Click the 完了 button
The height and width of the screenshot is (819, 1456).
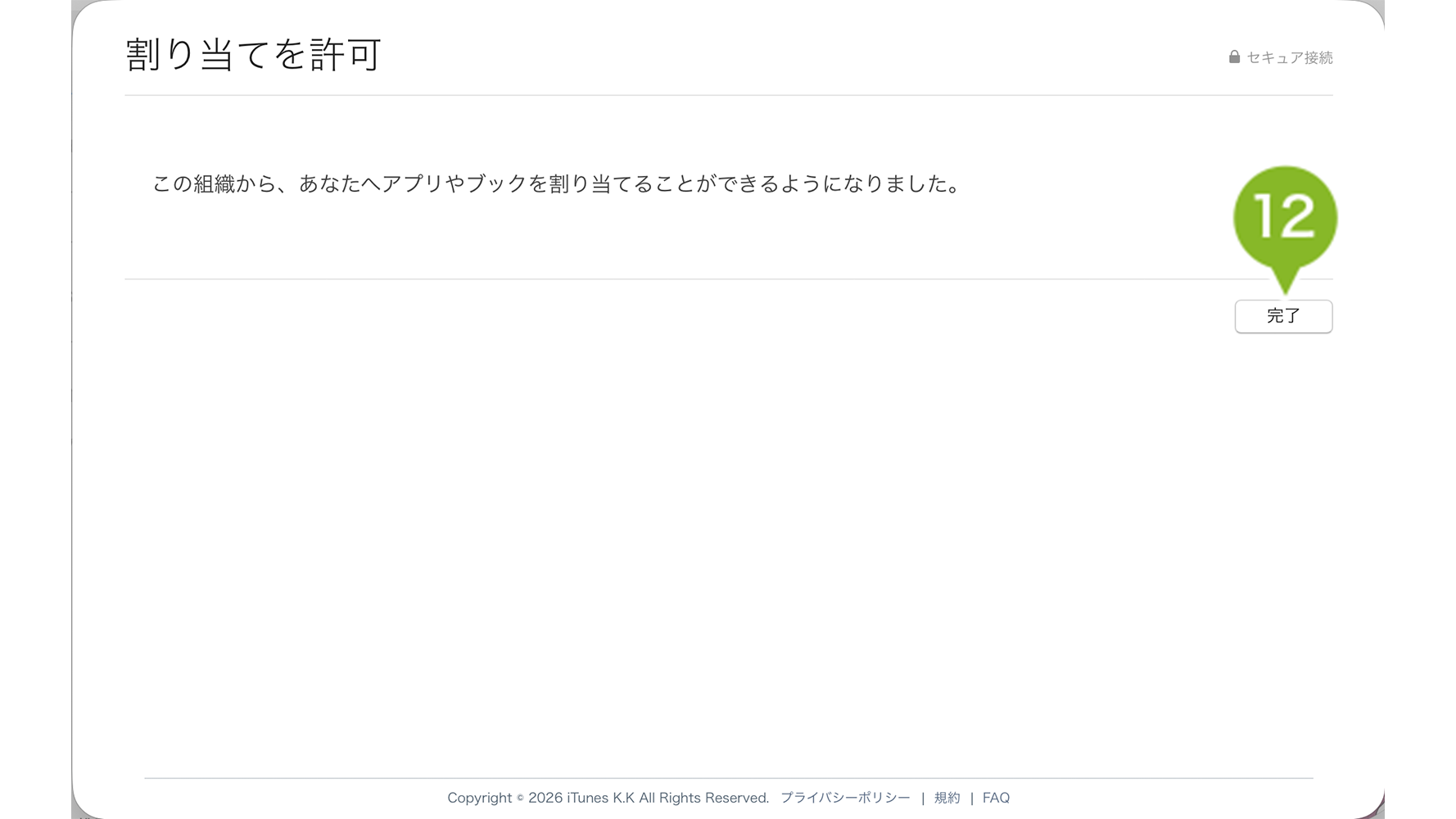click(x=1283, y=316)
